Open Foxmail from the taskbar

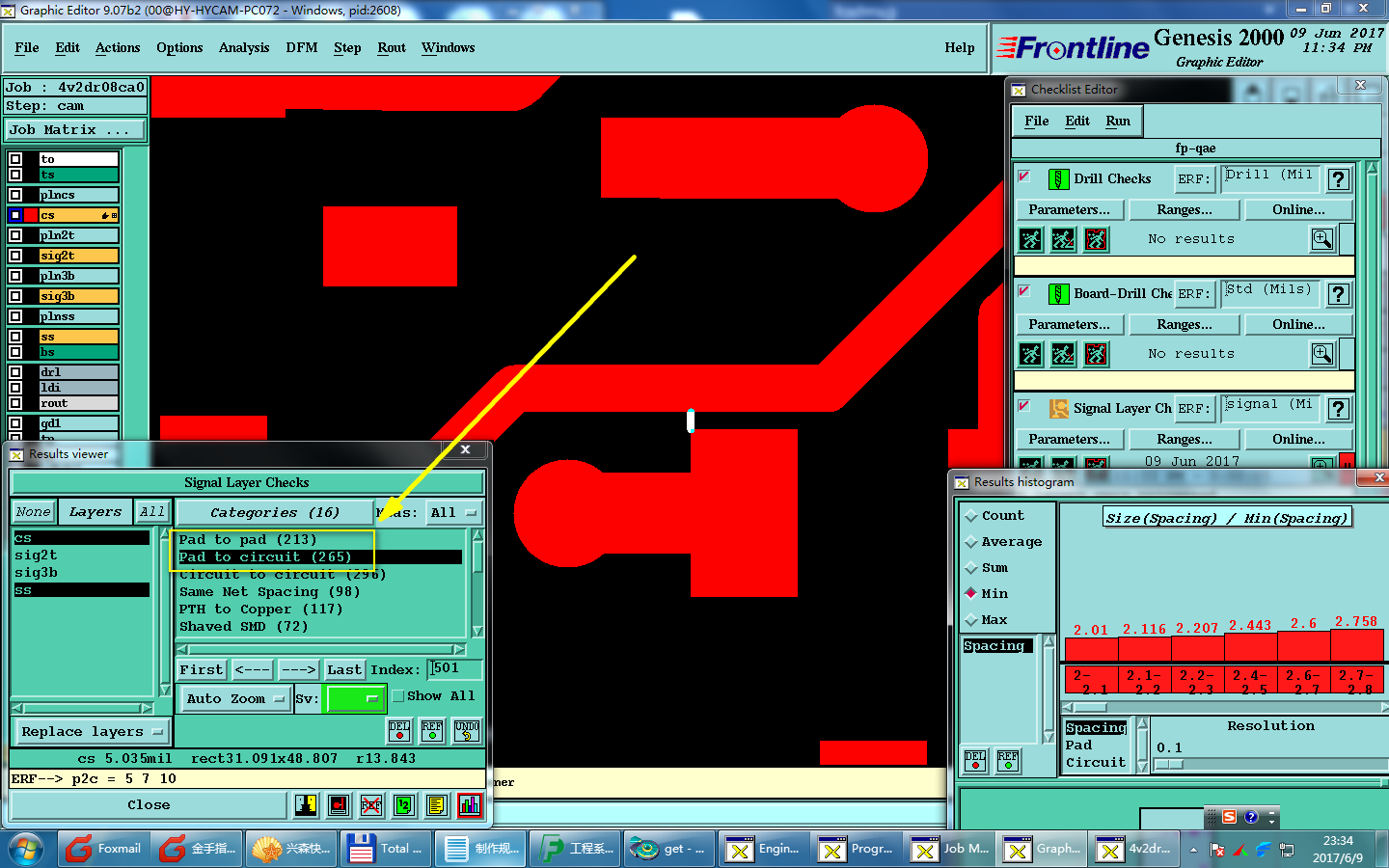[x=104, y=849]
